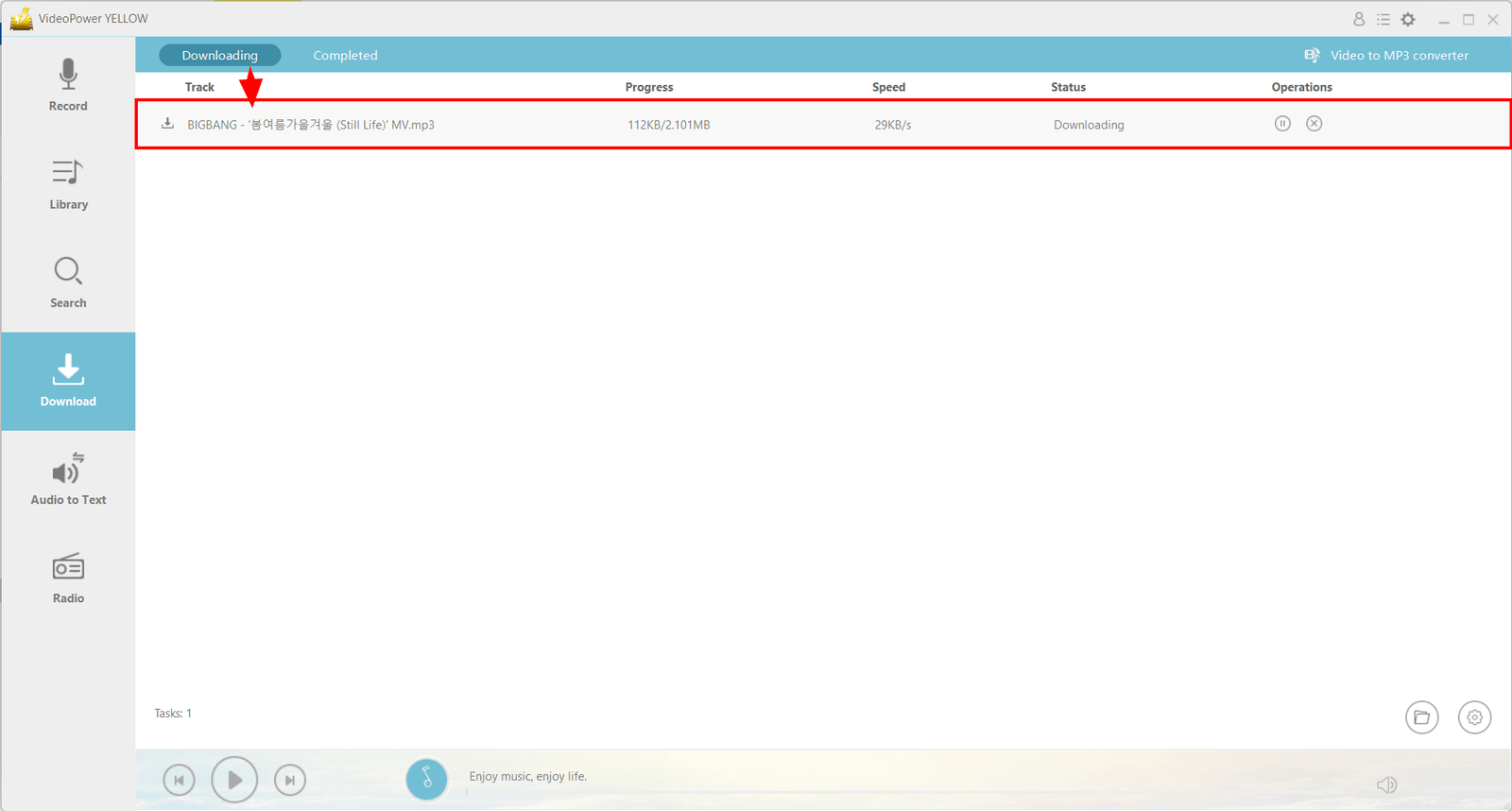Viewport: 1512px width, 811px height.
Task: Pause the BIGBANG track download
Action: tap(1282, 124)
